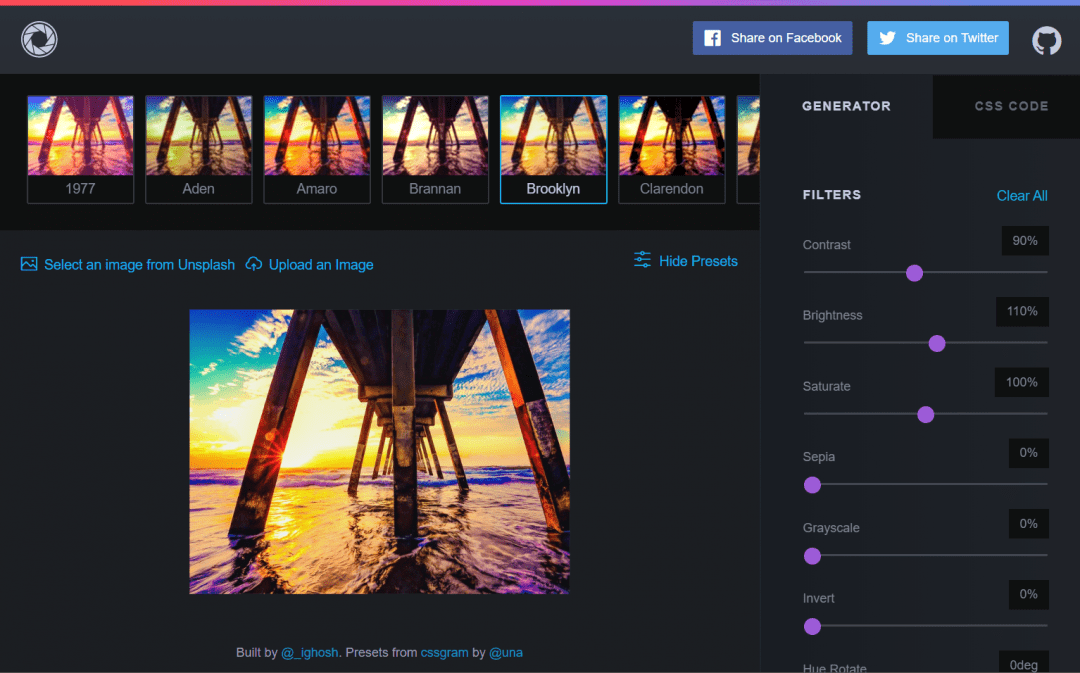Click the Sepia slider handle
The image size is (1080, 673).
[x=812, y=485]
